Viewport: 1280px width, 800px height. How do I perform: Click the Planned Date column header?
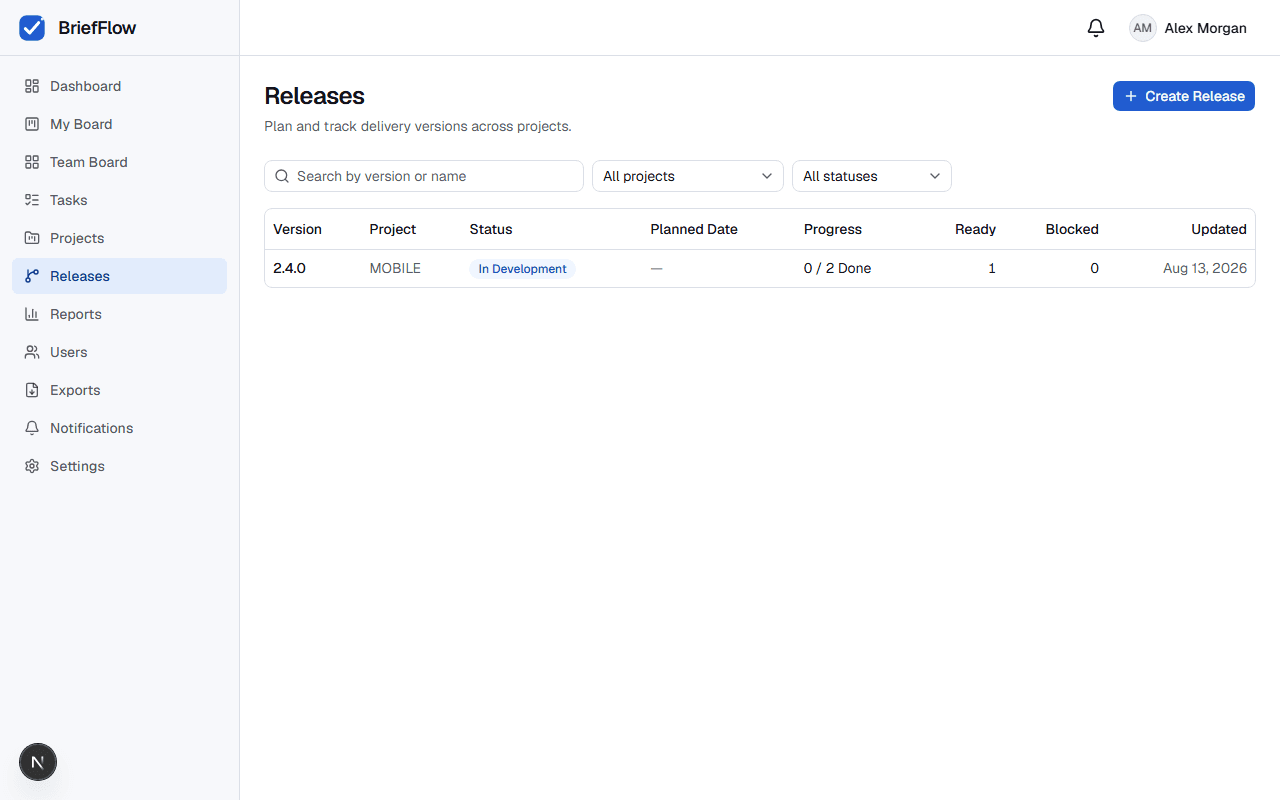pos(694,229)
